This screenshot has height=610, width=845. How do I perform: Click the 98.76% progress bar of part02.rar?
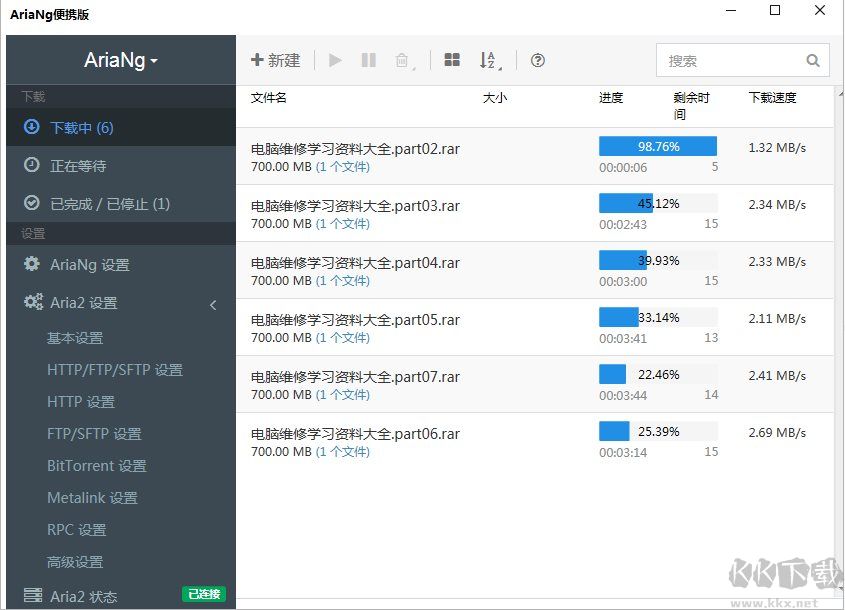click(x=658, y=145)
